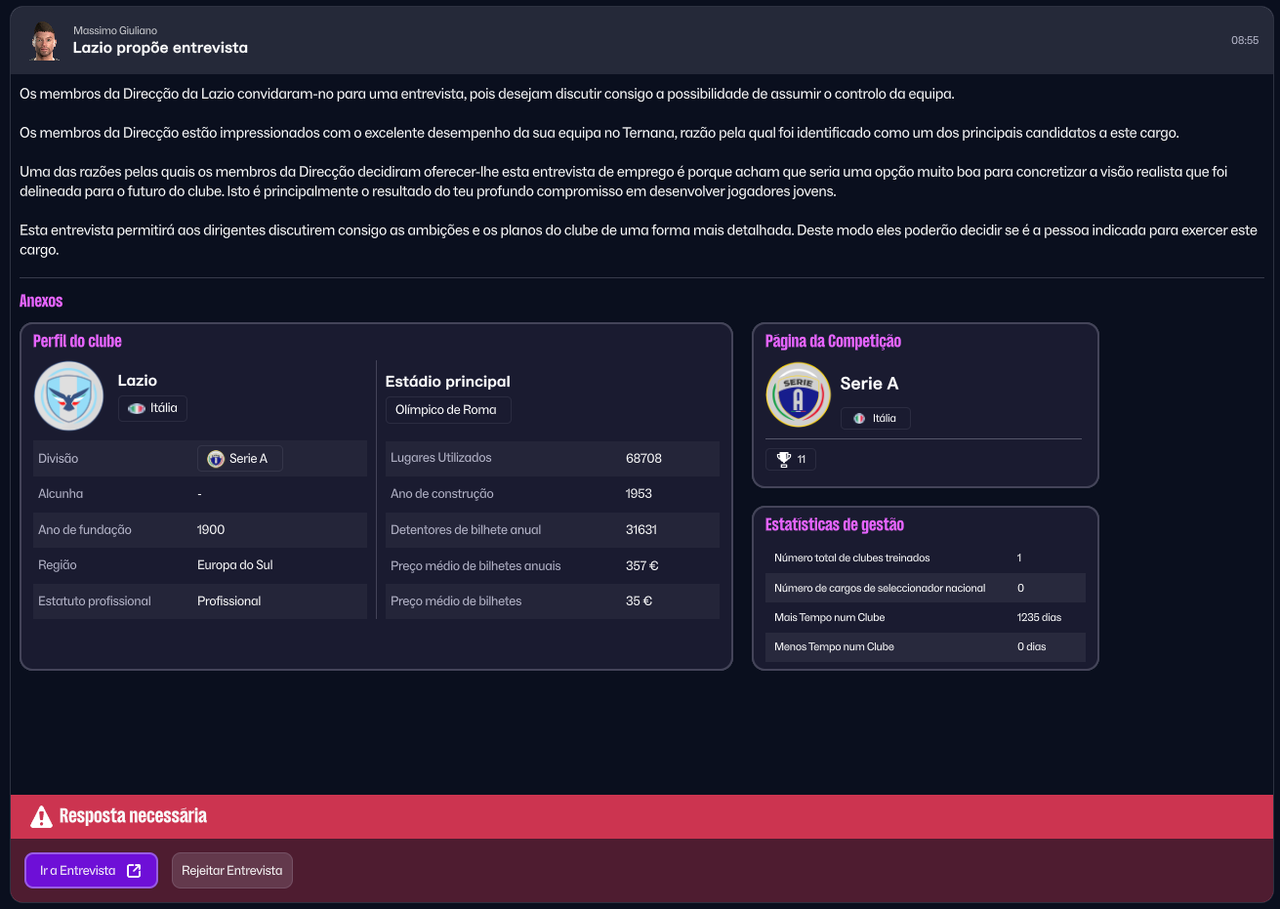Click the warning triangle icon
This screenshot has height=909, width=1280.
pos(41,817)
